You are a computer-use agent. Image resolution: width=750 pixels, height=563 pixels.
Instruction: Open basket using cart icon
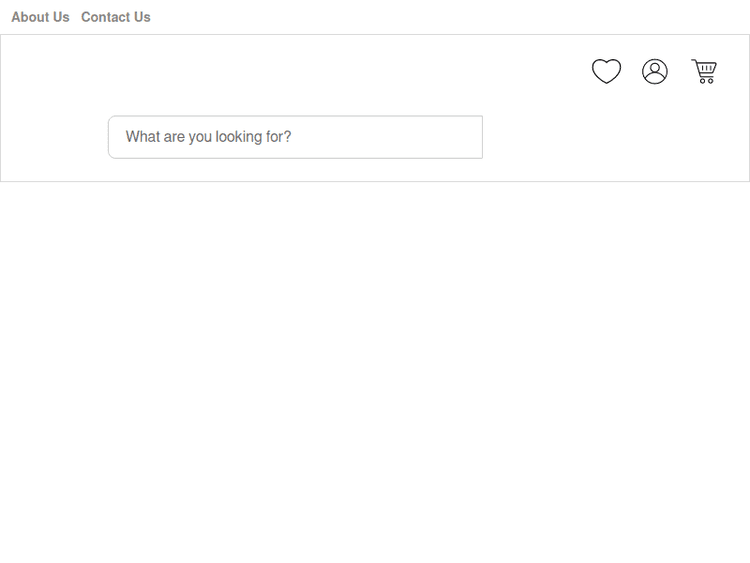pyautogui.click(x=704, y=71)
